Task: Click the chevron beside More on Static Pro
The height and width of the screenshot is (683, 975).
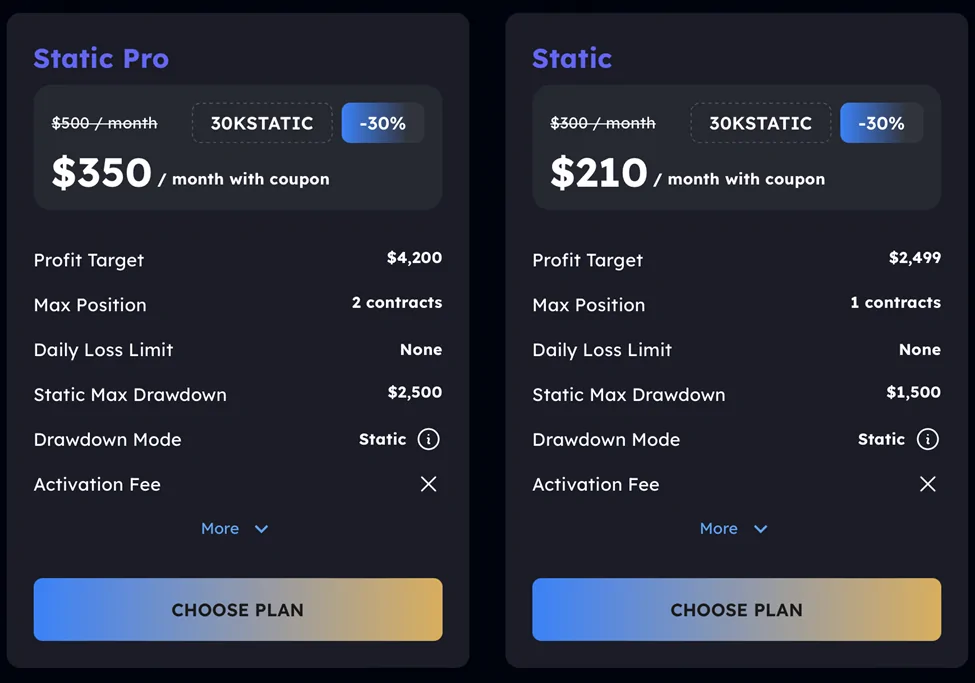Action: point(261,528)
